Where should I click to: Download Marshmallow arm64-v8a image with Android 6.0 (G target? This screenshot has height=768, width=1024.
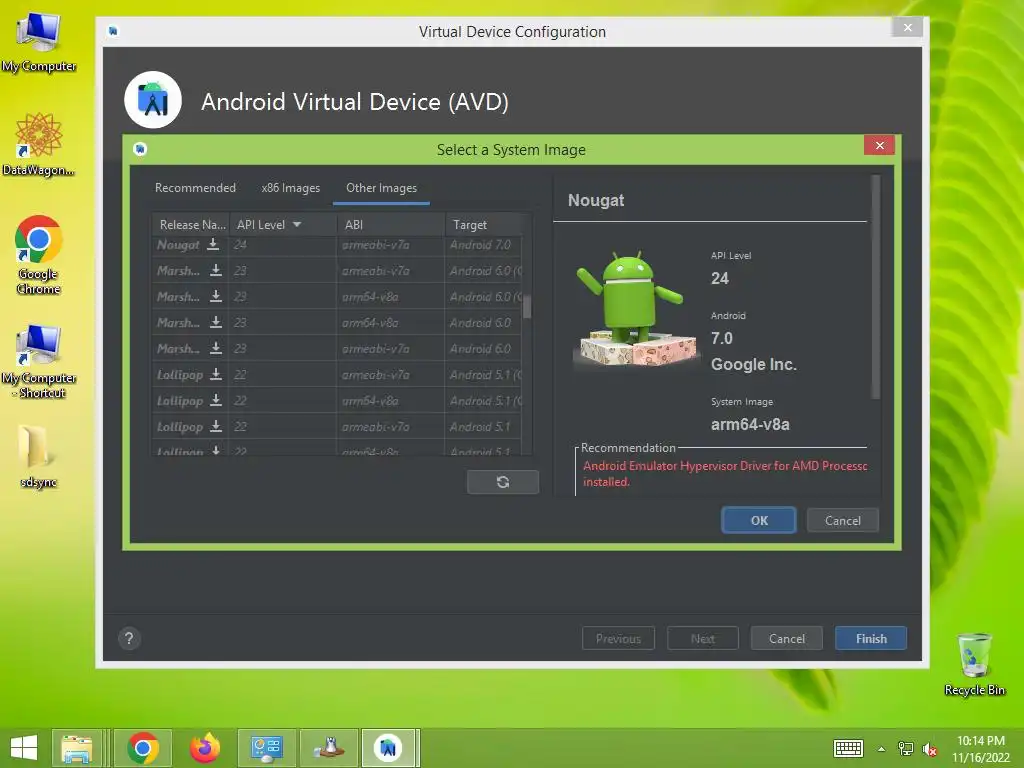coord(216,296)
